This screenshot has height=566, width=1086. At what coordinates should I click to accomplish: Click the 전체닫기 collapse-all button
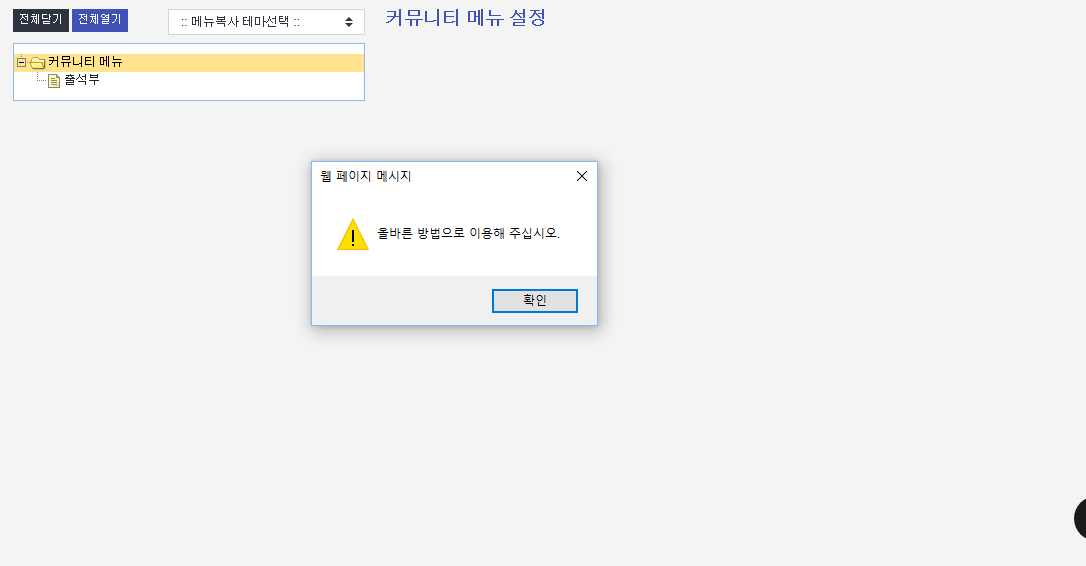(40, 20)
